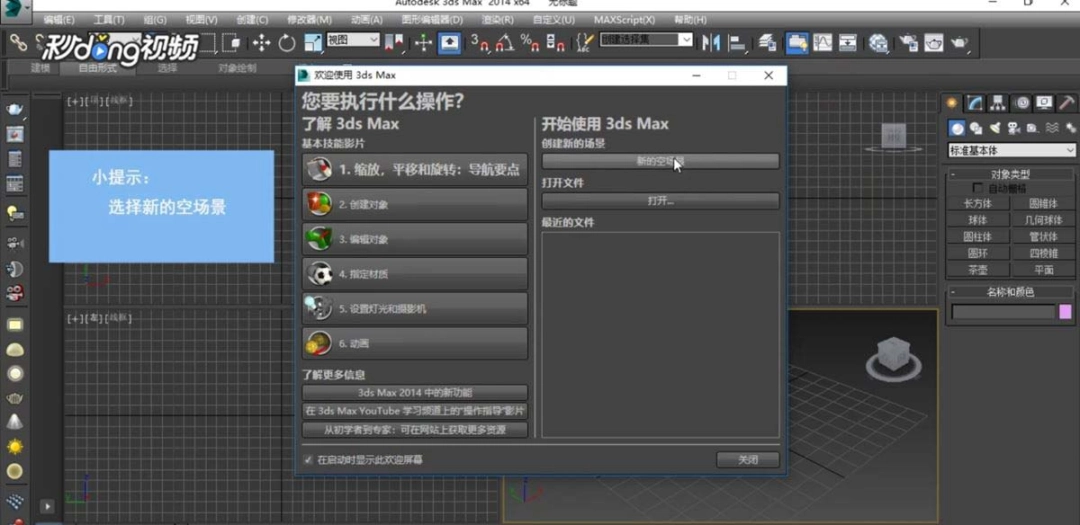Open Curve Editor from toolbar
The image size is (1080, 525).
click(x=822, y=43)
